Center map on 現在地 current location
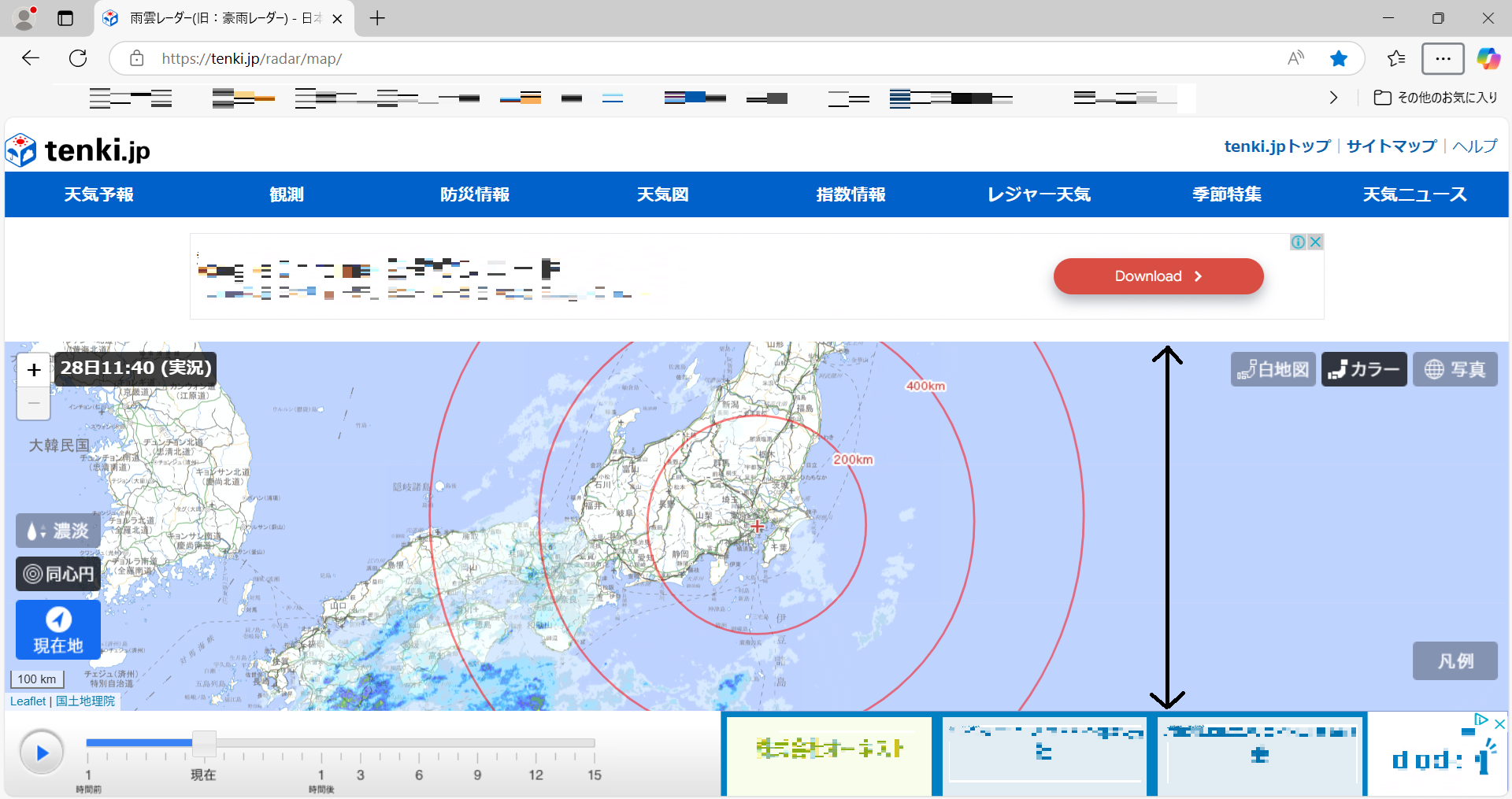1512x799 pixels. coord(58,630)
